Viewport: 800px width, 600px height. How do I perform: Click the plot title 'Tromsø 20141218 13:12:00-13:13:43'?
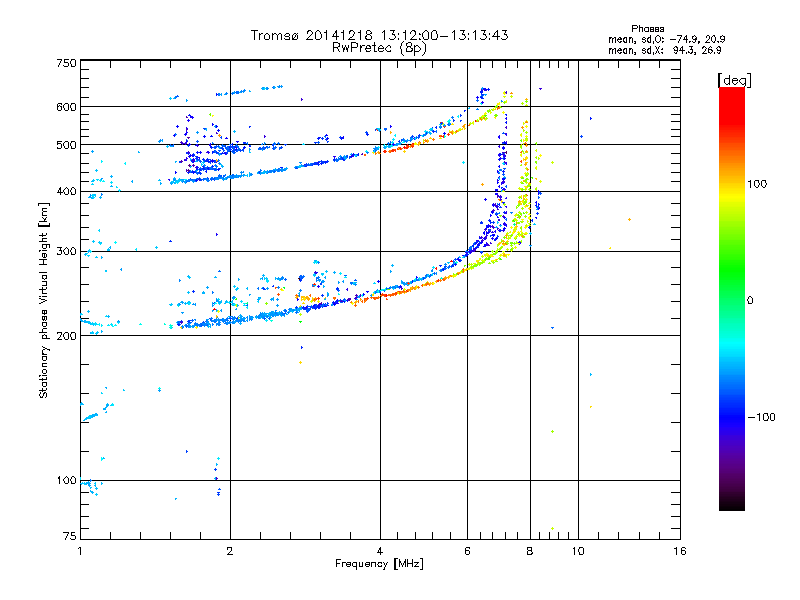(379, 35)
